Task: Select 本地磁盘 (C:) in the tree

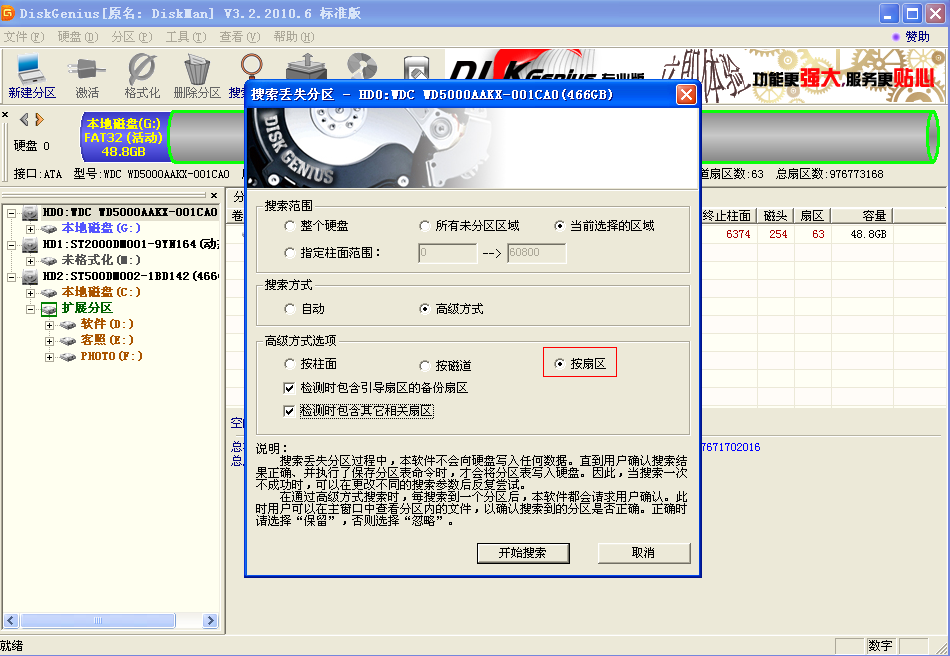Action: [x=101, y=293]
